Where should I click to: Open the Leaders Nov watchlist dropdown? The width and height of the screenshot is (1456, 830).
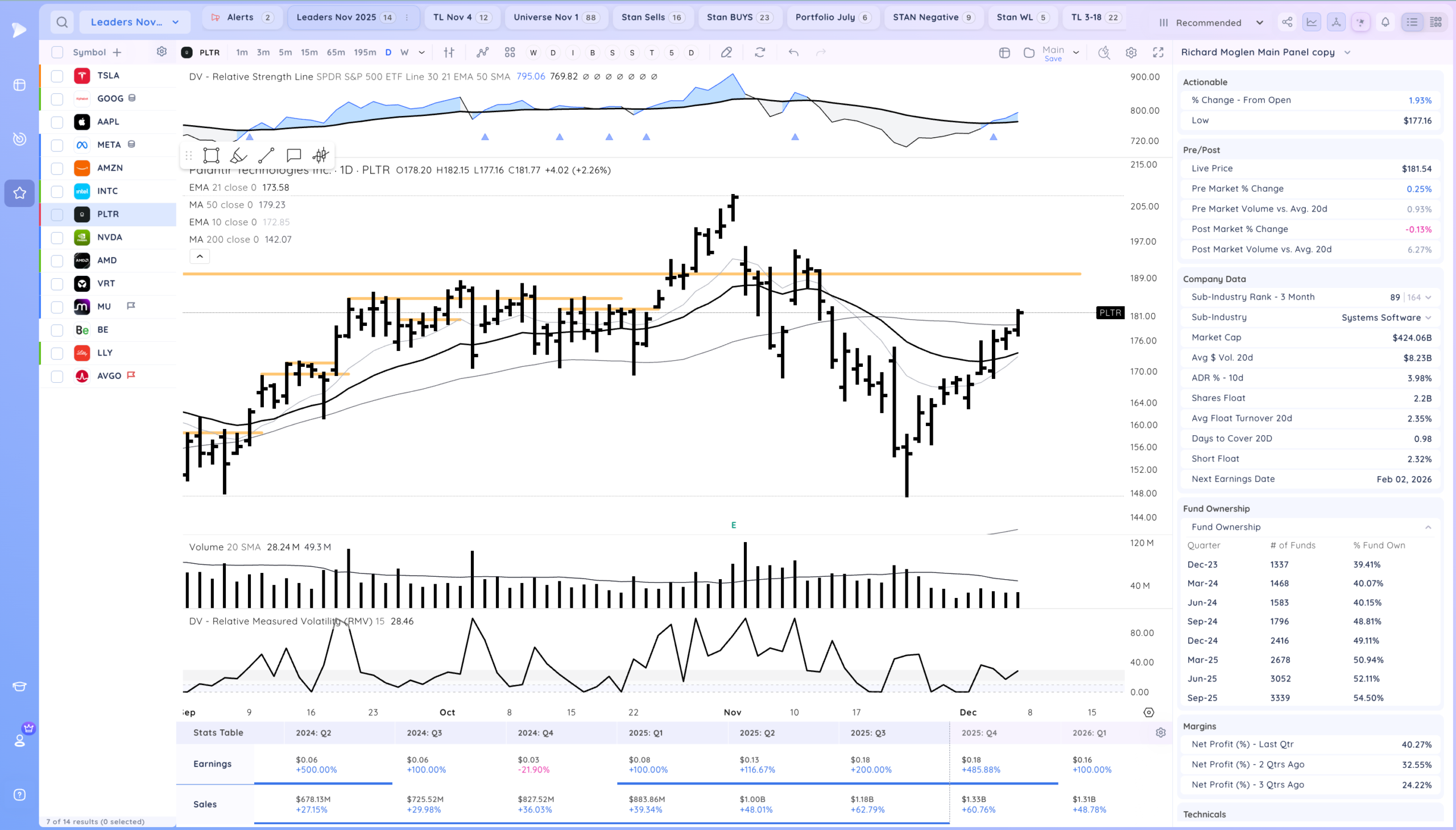tap(134, 22)
